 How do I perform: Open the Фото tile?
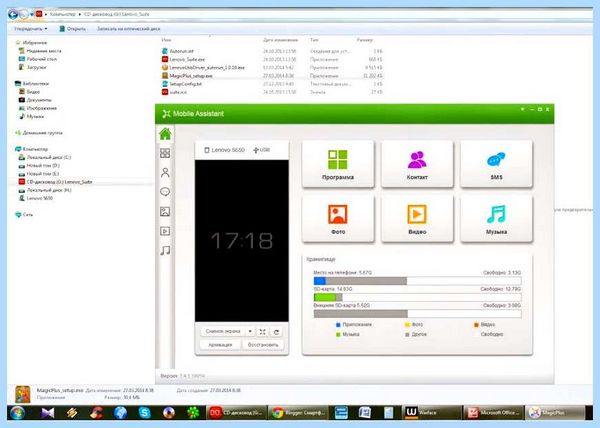338,218
